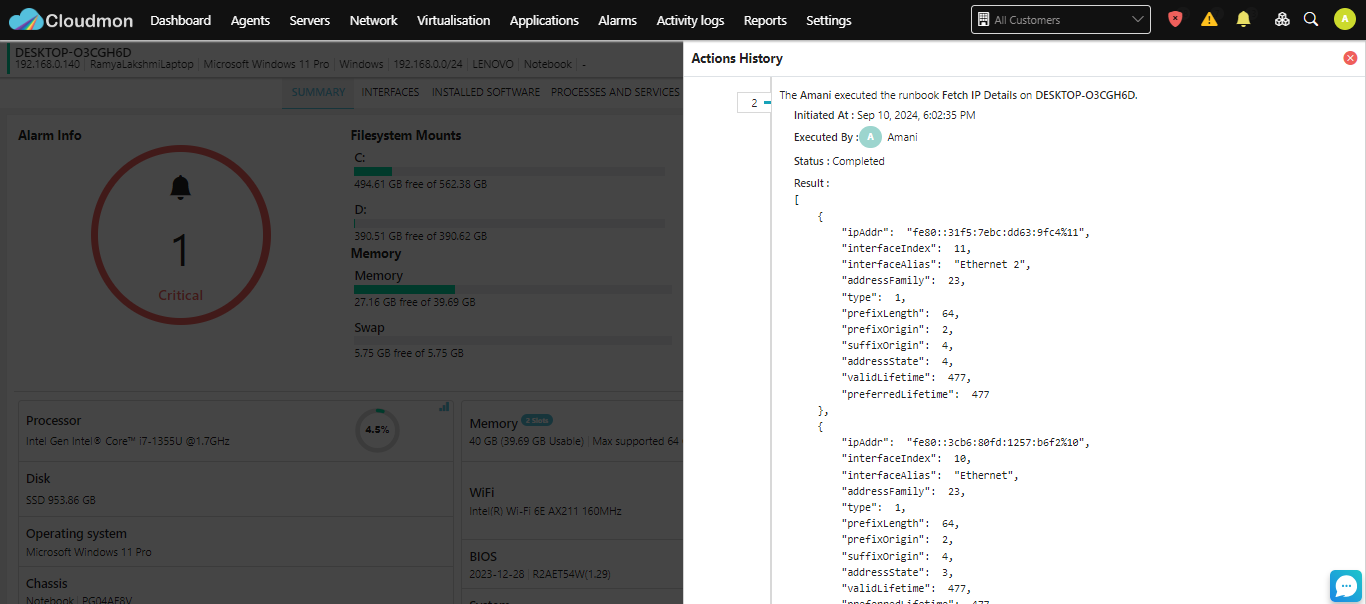Click the 192.168.0.0/24 subnet text
1366x604 pixels.
coord(428,64)
